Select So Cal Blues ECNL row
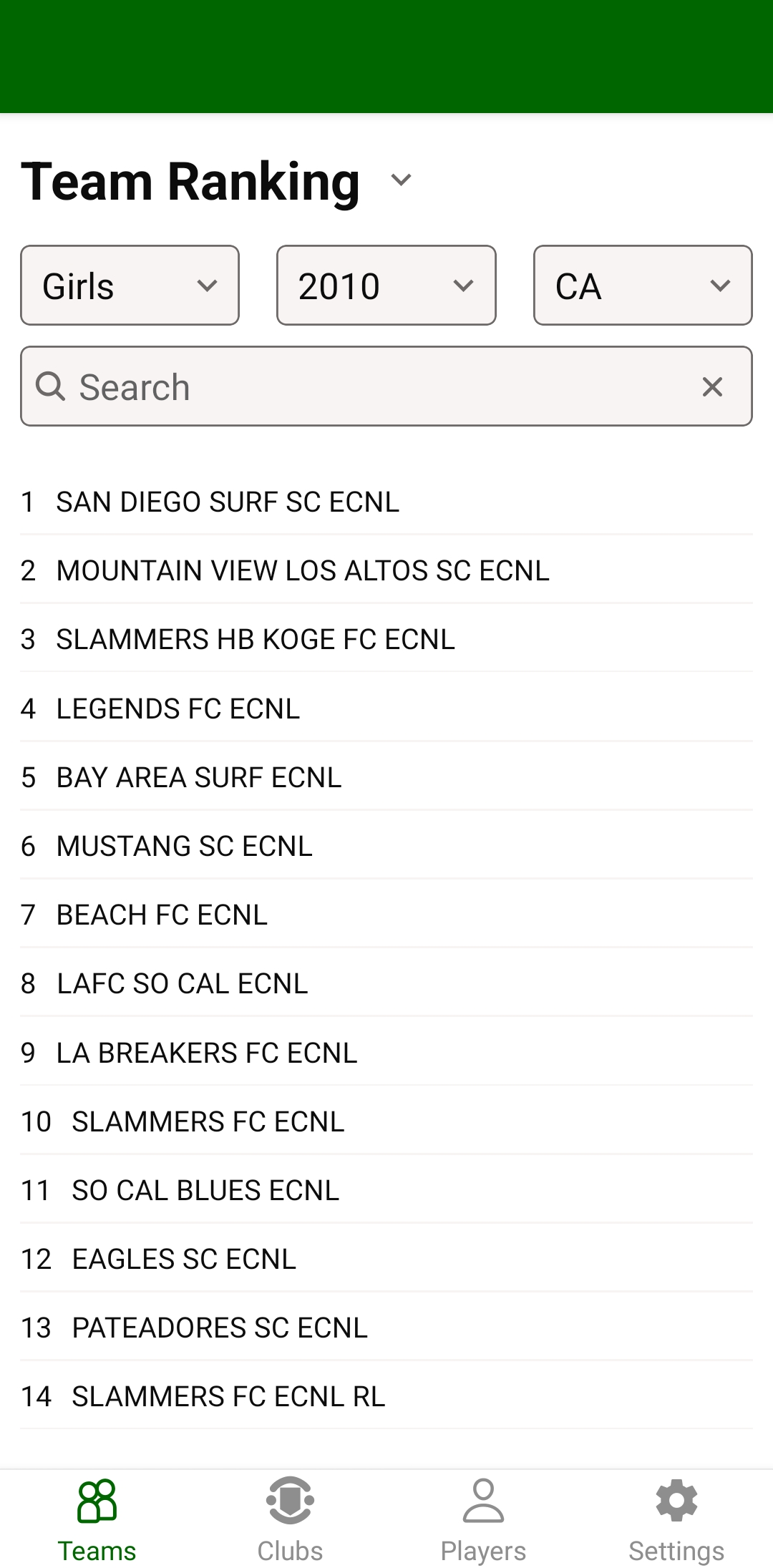The width and height of the screenshot is (773, 1568). (205, 1190)
